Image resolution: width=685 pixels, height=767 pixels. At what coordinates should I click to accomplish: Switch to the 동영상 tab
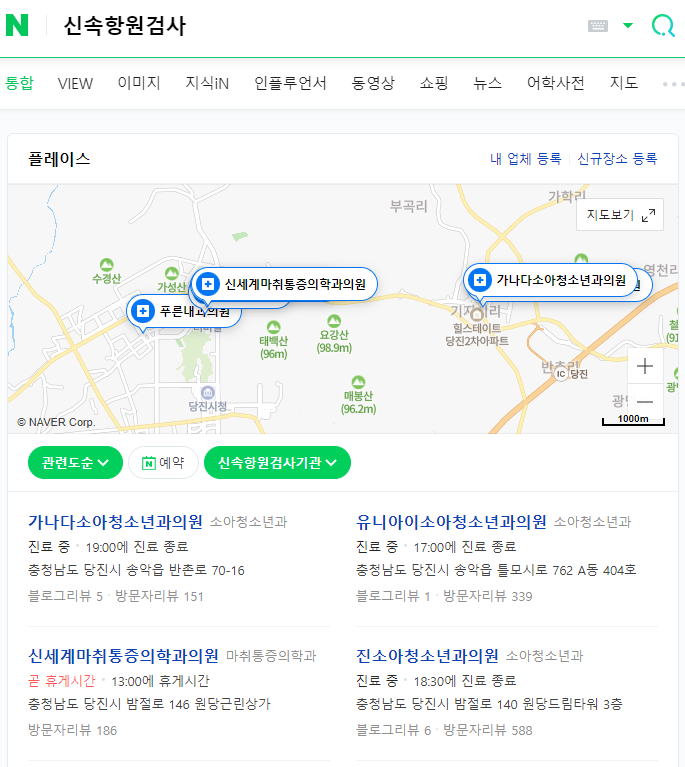click(x=373, y=83)
